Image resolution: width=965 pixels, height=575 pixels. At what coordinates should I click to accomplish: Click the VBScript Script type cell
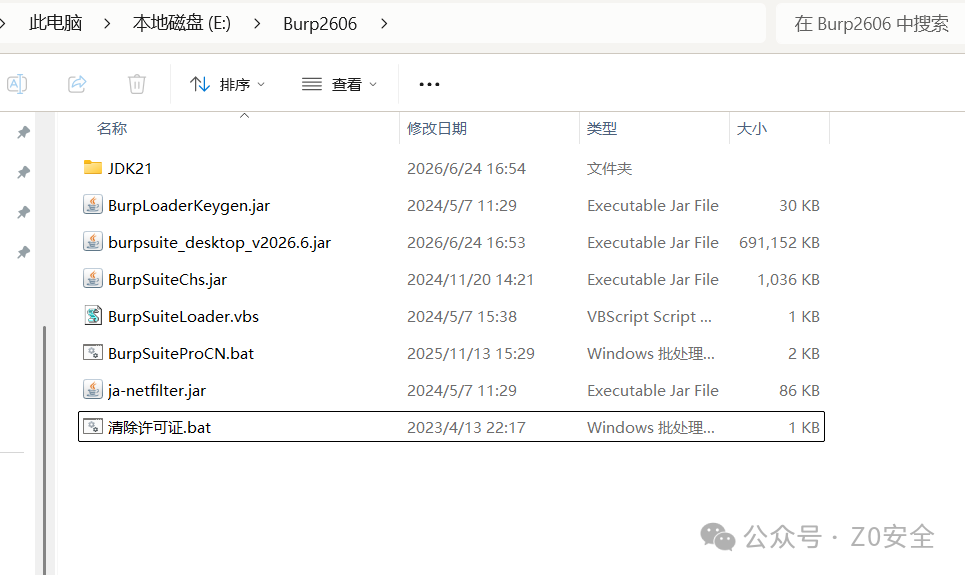click(x=649, y=316)
